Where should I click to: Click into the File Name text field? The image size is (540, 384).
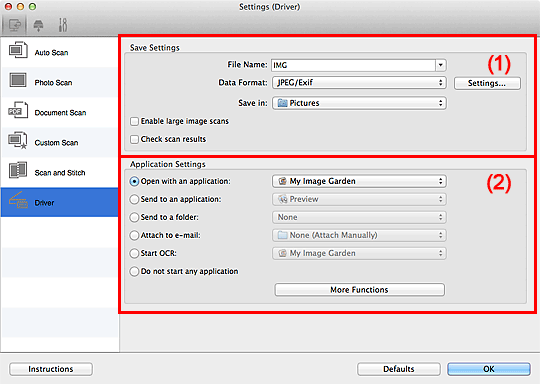[x=353, y=65]
